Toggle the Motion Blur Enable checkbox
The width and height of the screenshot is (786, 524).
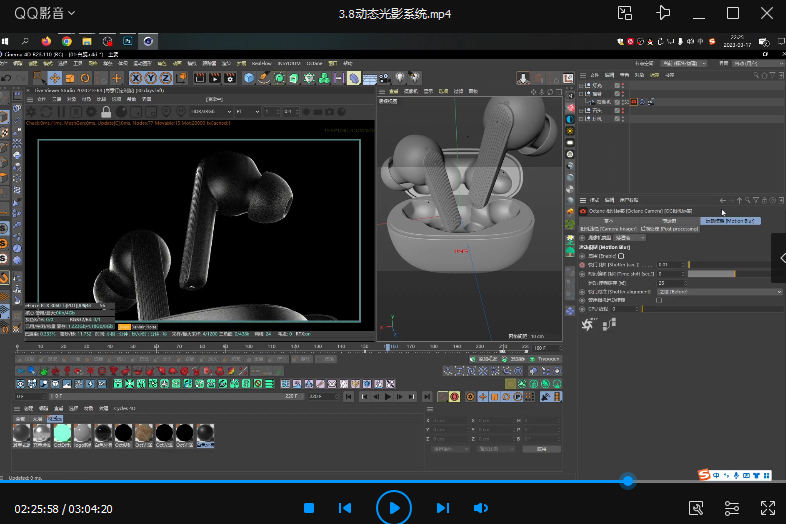621,256
